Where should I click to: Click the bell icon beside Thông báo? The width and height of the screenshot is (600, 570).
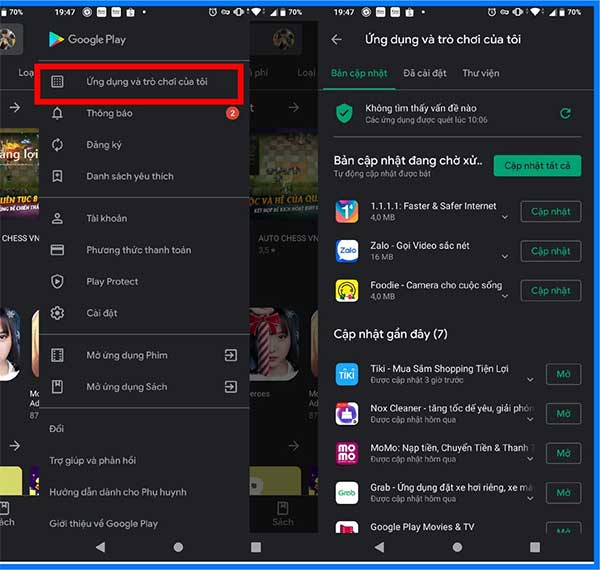click(57, 113)
